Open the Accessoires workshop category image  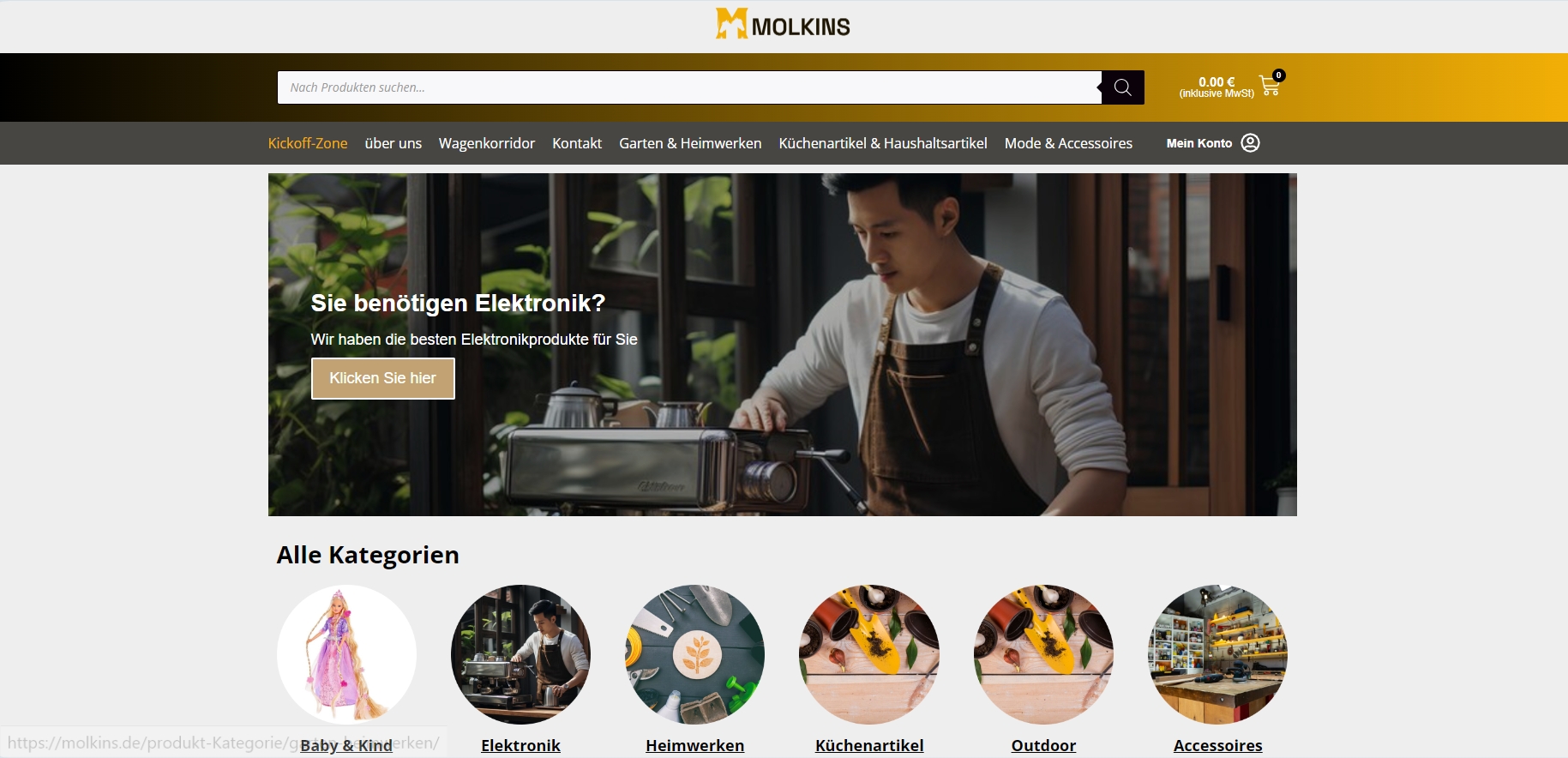click(1217, 654)
